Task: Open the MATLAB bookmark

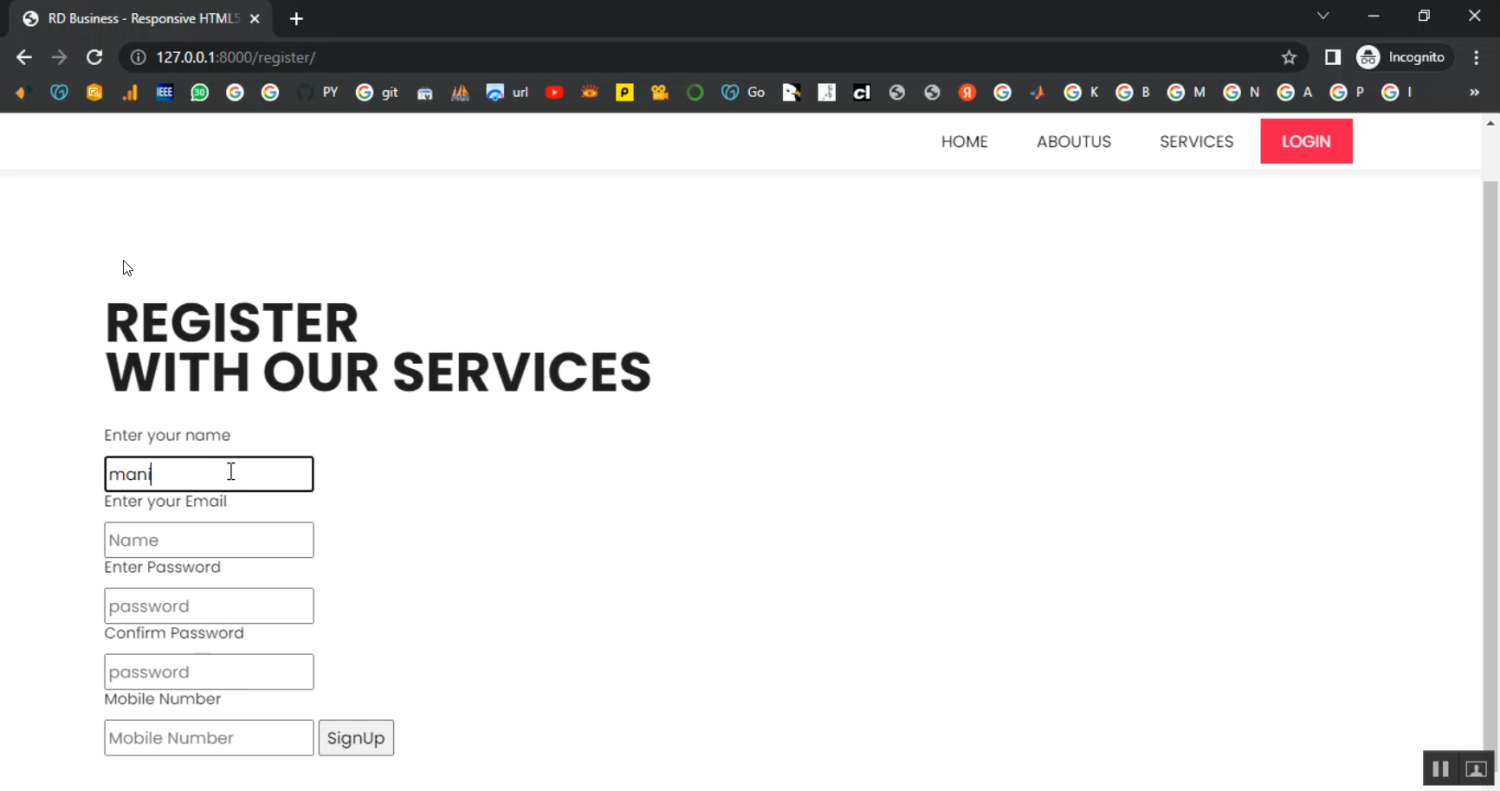Action: [1037, 92]
